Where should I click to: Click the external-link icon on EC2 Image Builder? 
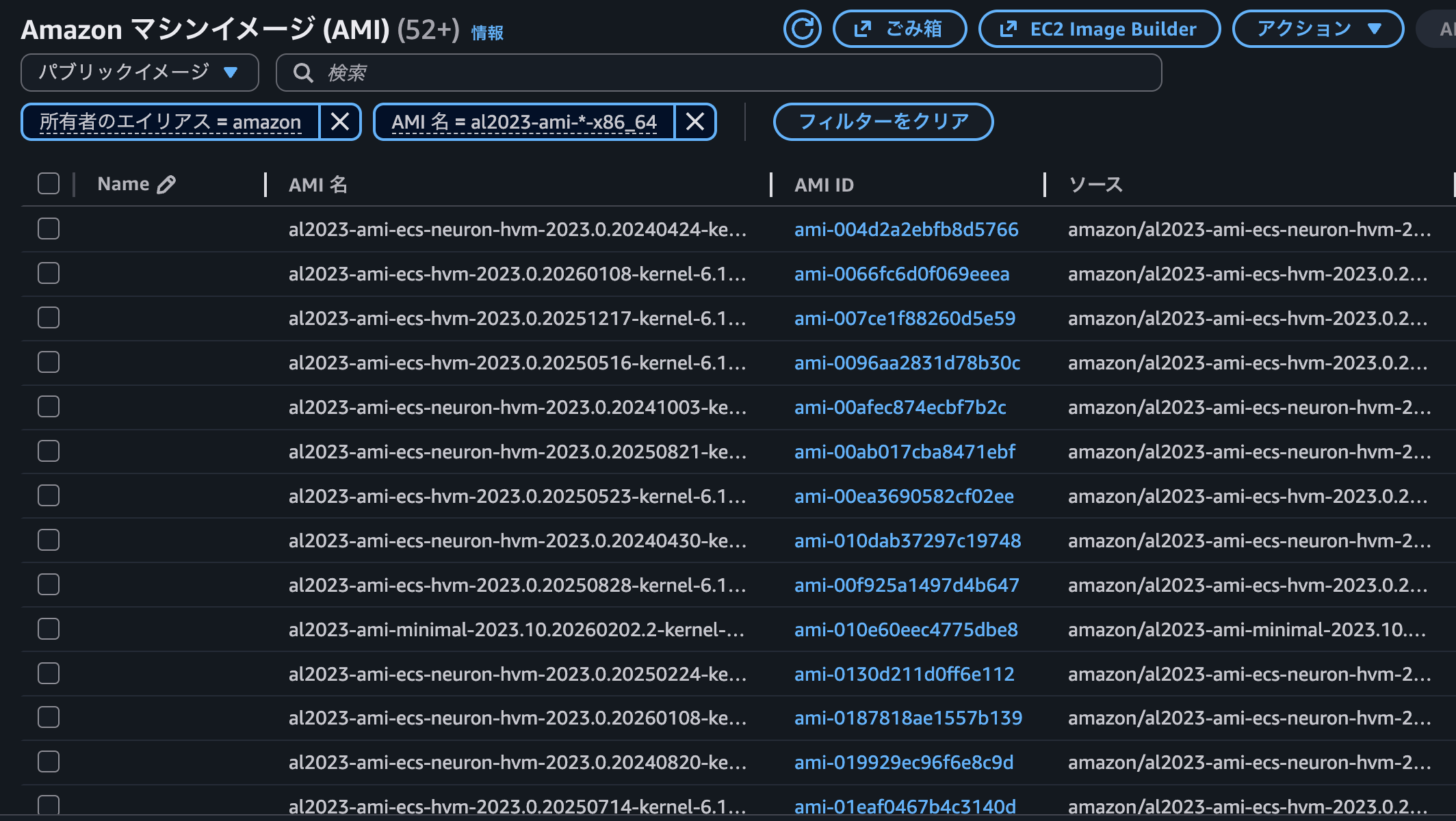tap(1008, 29)
